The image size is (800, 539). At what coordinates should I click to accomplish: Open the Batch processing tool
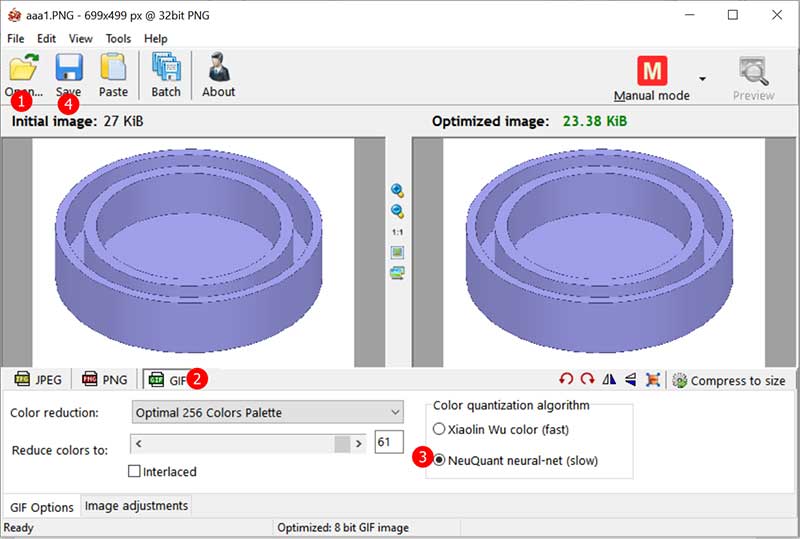pos(166,69)
